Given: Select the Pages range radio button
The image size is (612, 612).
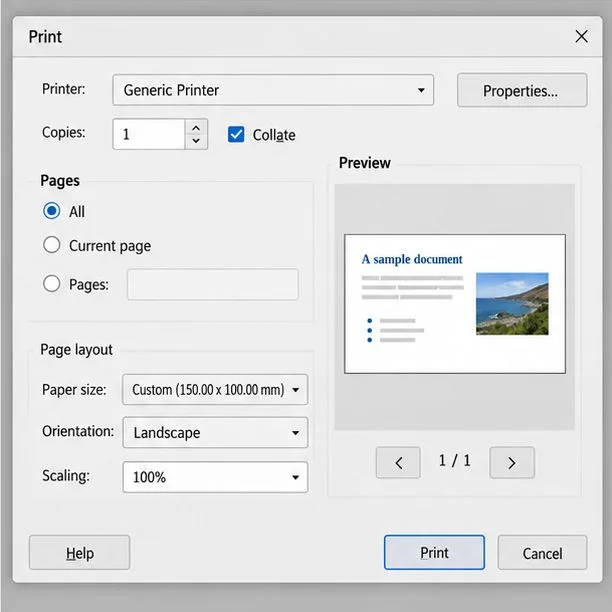Looking at the screenshot, I should pyautogui.click(x=52, y=283).
